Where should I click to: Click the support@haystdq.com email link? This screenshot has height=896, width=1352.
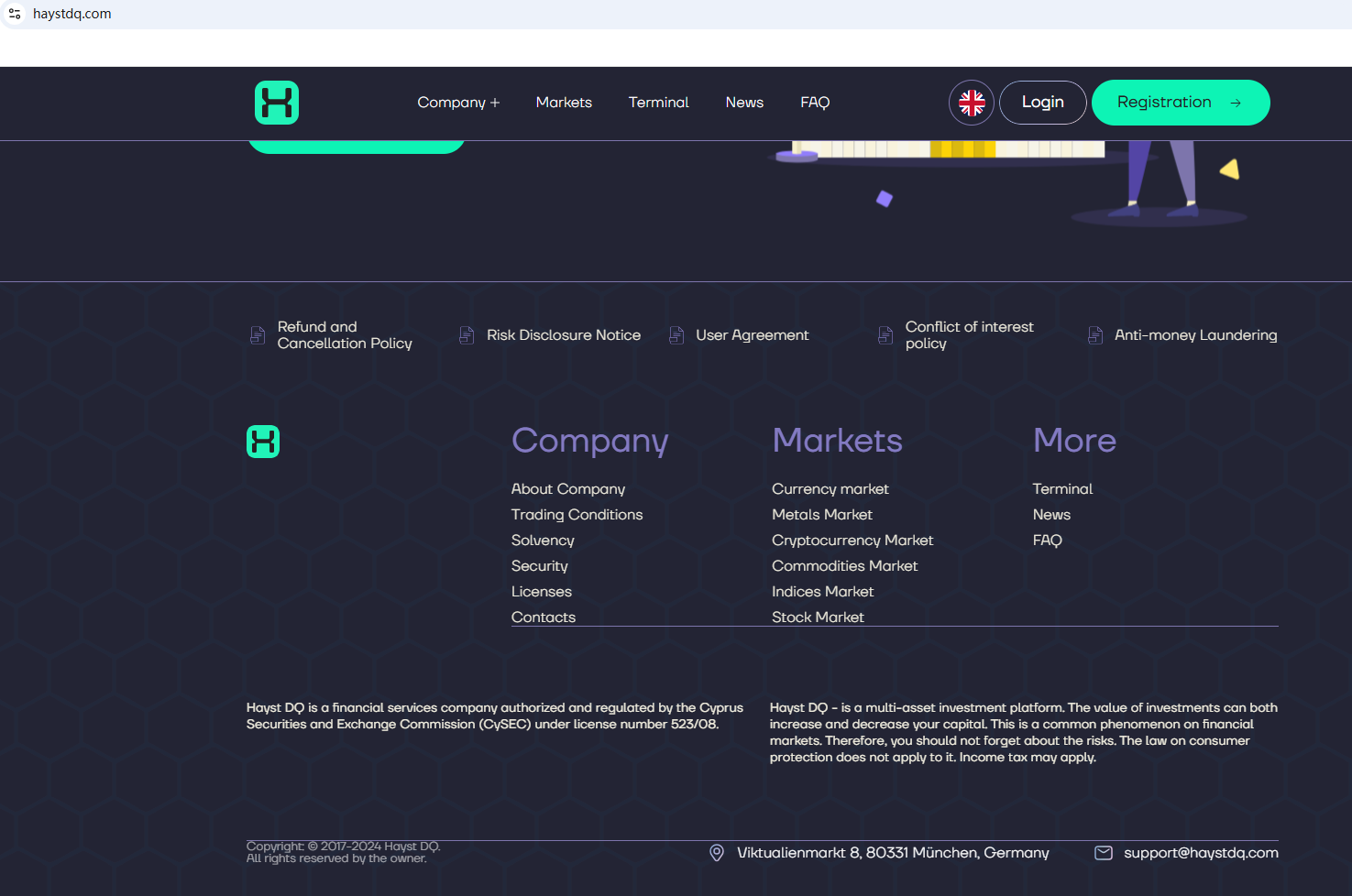1200,853
